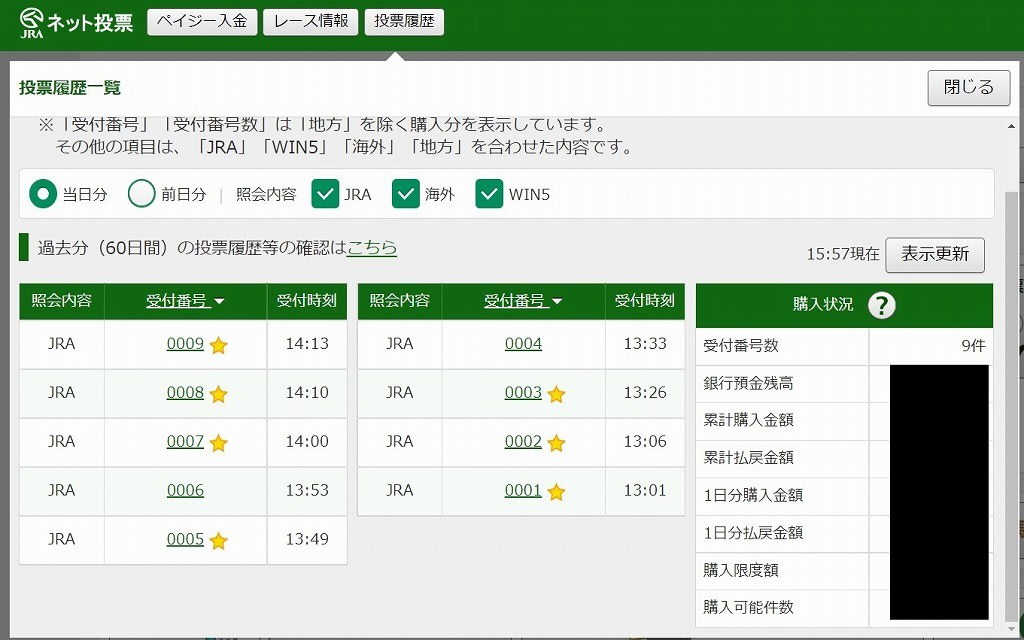
Task: Follow the こちら link for past 60 days
Action: pyautogui.click(x=372, y=248)
